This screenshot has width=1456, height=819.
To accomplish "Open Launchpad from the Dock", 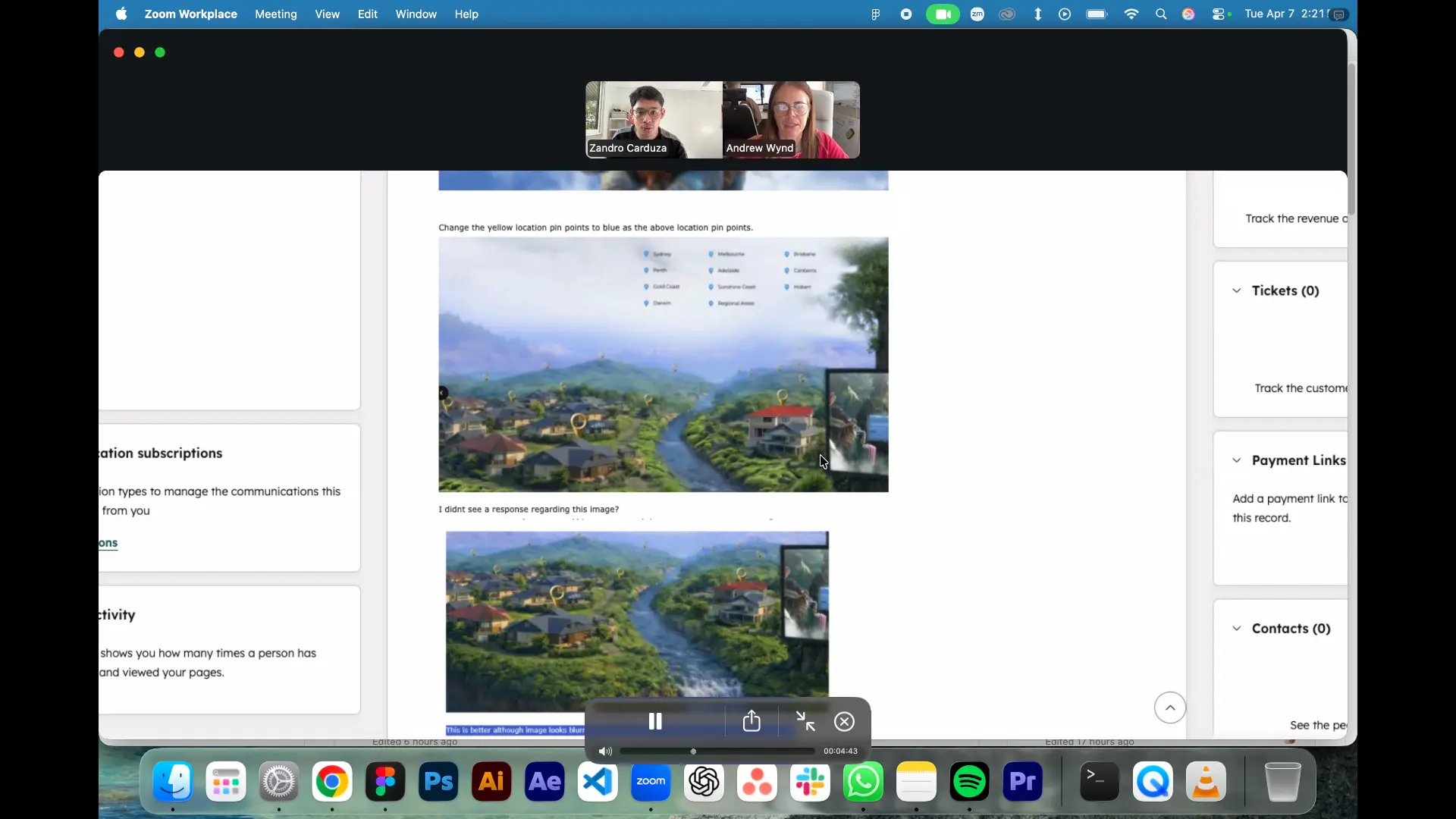I will tap(226, 781).
